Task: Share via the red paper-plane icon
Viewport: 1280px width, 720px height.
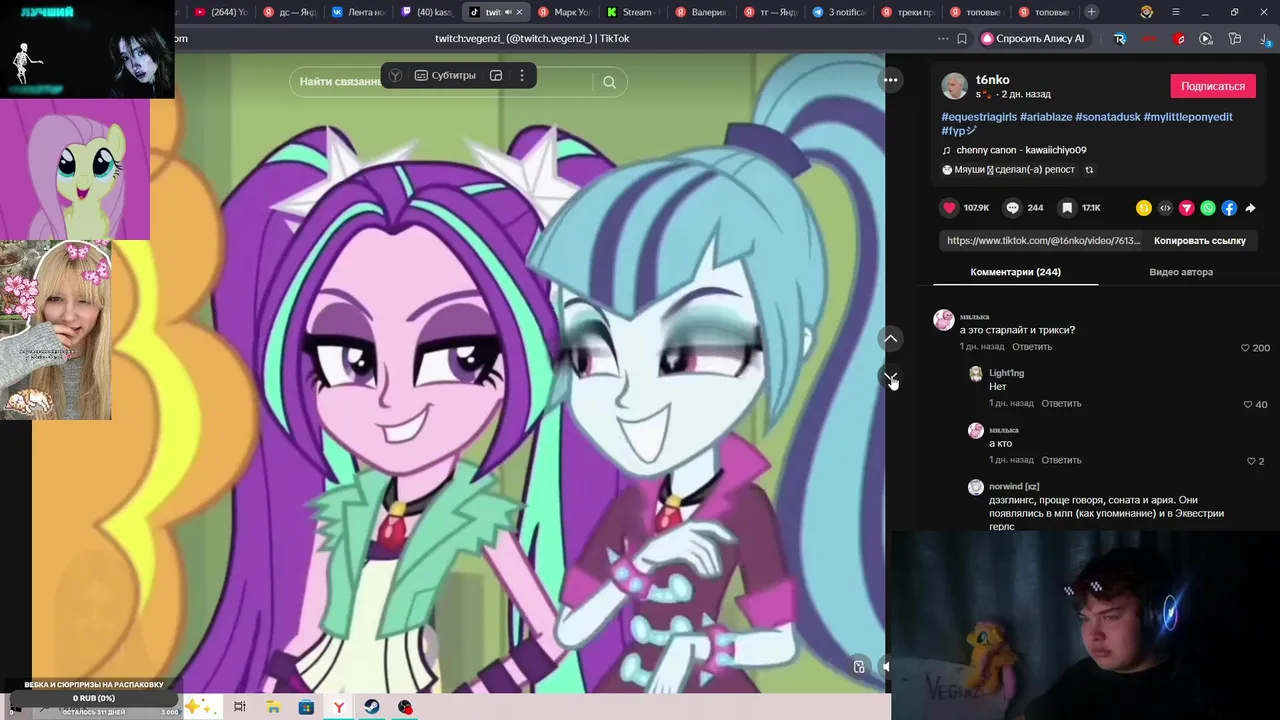Action: pos(1187,208)
